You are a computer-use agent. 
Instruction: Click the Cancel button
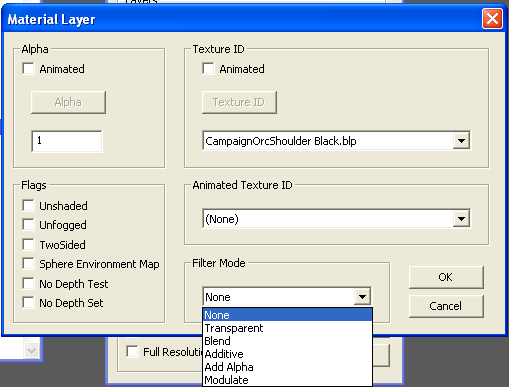pos(446,306)
